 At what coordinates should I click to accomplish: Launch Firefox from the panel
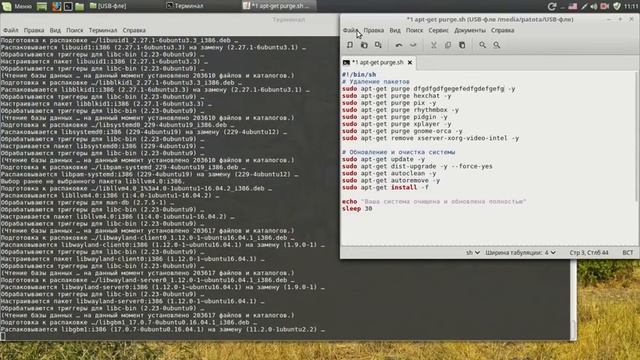tap(56, 6)
